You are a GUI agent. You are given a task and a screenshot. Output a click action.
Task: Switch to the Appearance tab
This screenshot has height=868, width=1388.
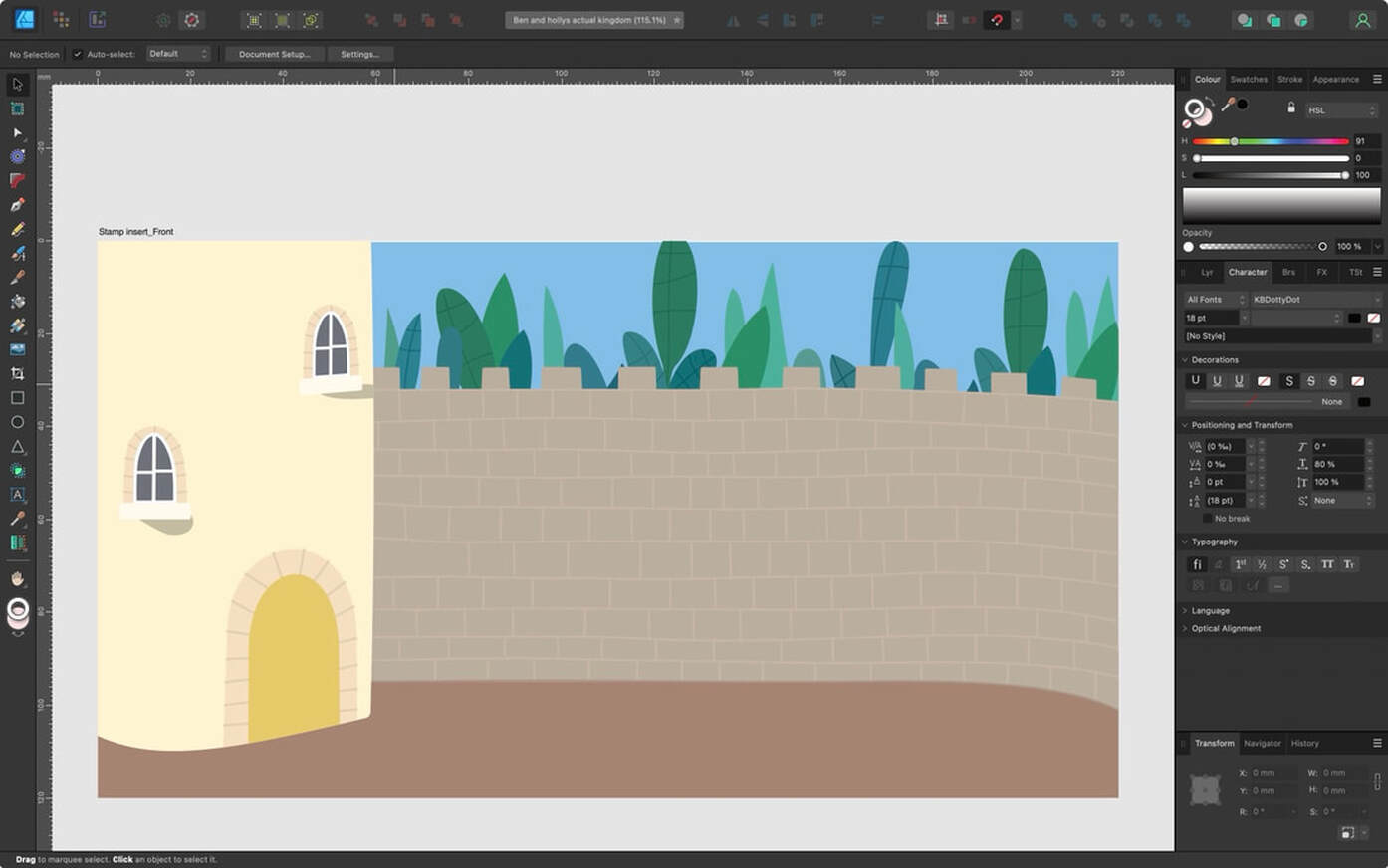pos(1336,79)
